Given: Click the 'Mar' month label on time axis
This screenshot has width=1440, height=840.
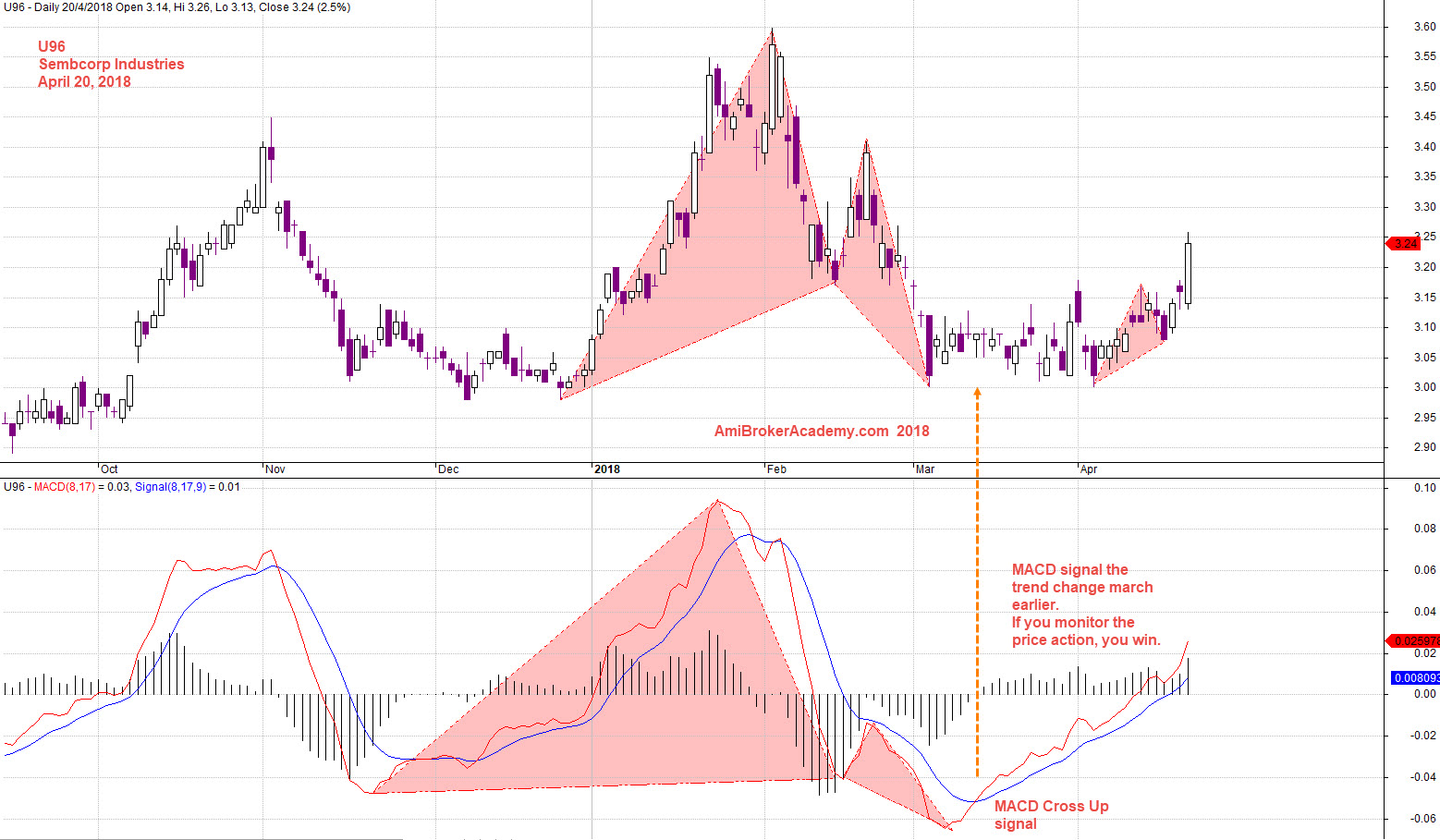Looking at the screenshot, I should click(925, 469).
